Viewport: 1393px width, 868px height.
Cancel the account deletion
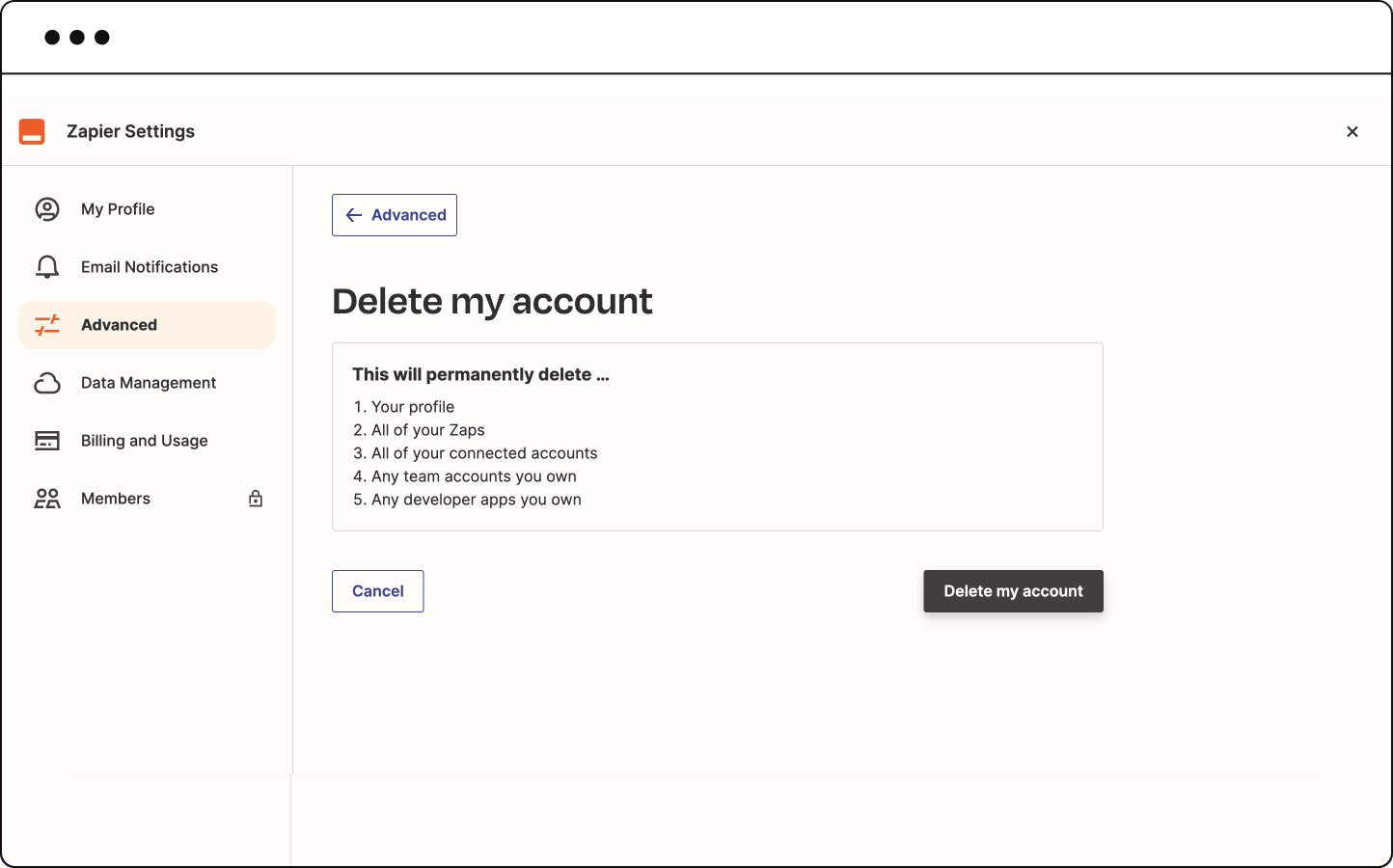pos(378,591)
